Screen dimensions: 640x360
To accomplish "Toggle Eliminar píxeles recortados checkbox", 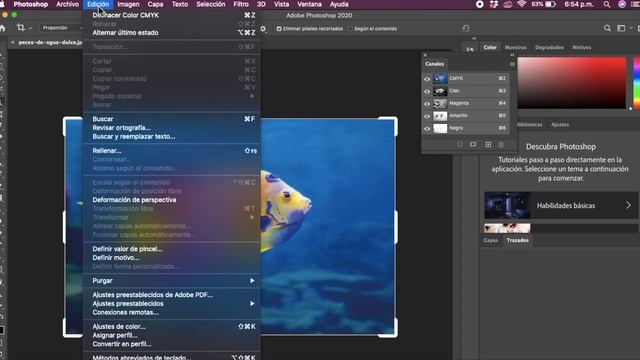I will point(279,29).
